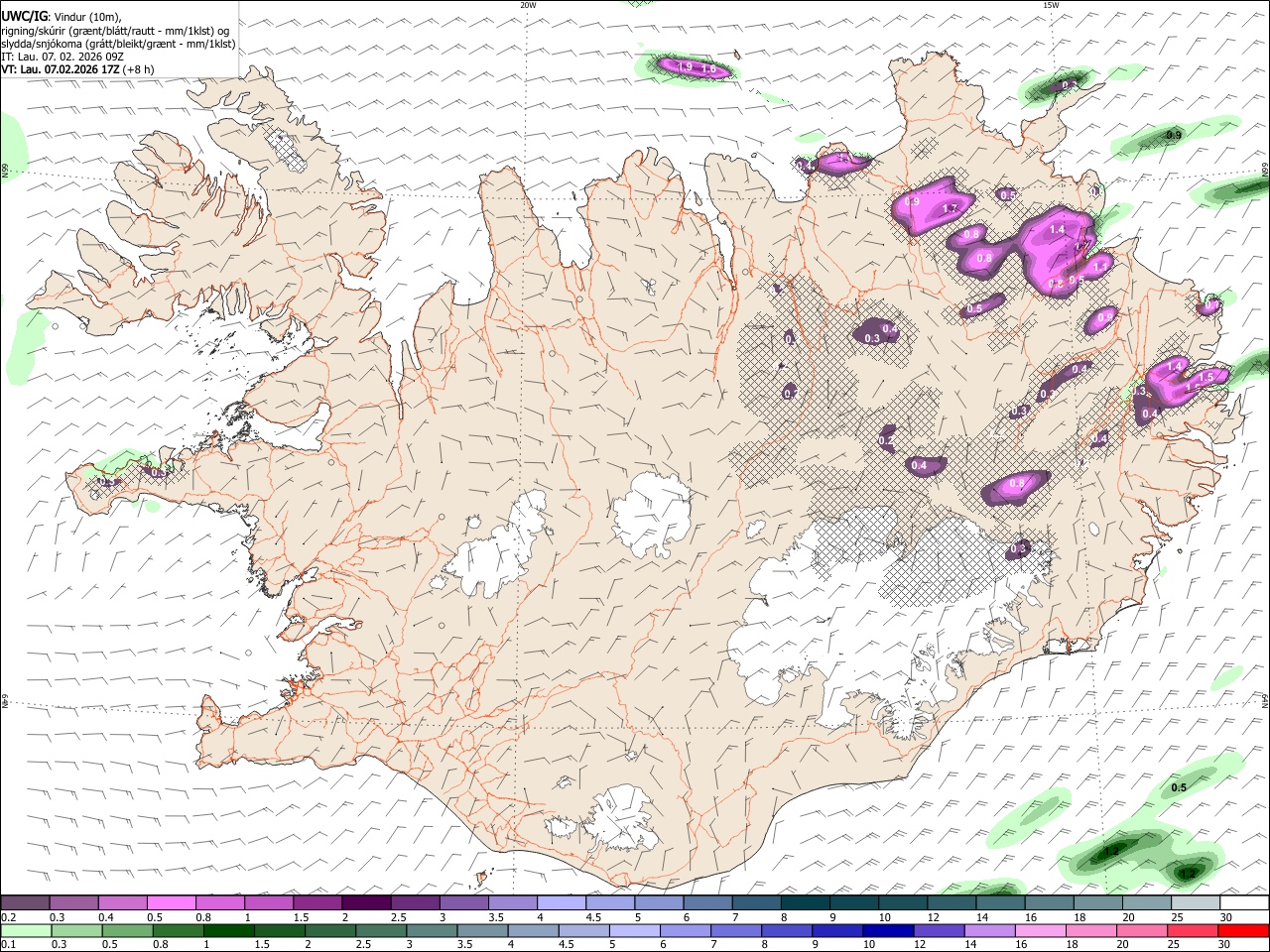
Task: Click the 15W longitude label at the top edge
Action: point(1050,5)
